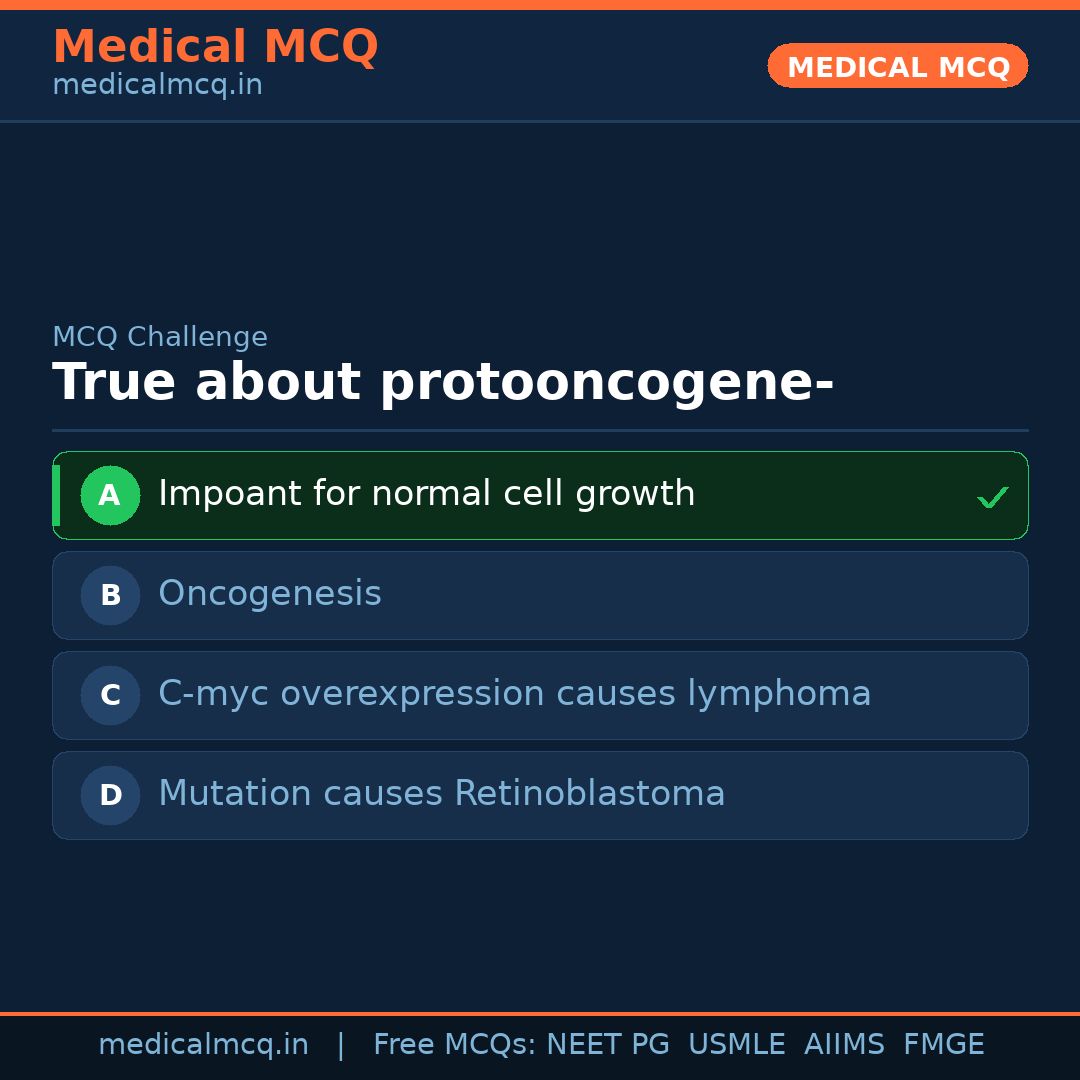
Task: Select USMLE in the footer
Action: point(736,1045)
